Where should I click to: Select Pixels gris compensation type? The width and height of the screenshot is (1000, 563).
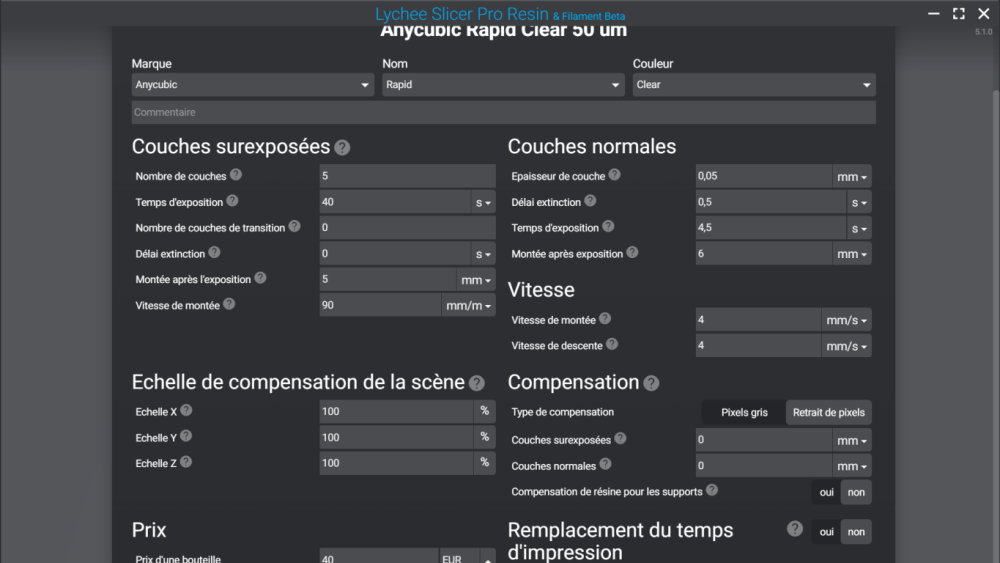[744, 412]
